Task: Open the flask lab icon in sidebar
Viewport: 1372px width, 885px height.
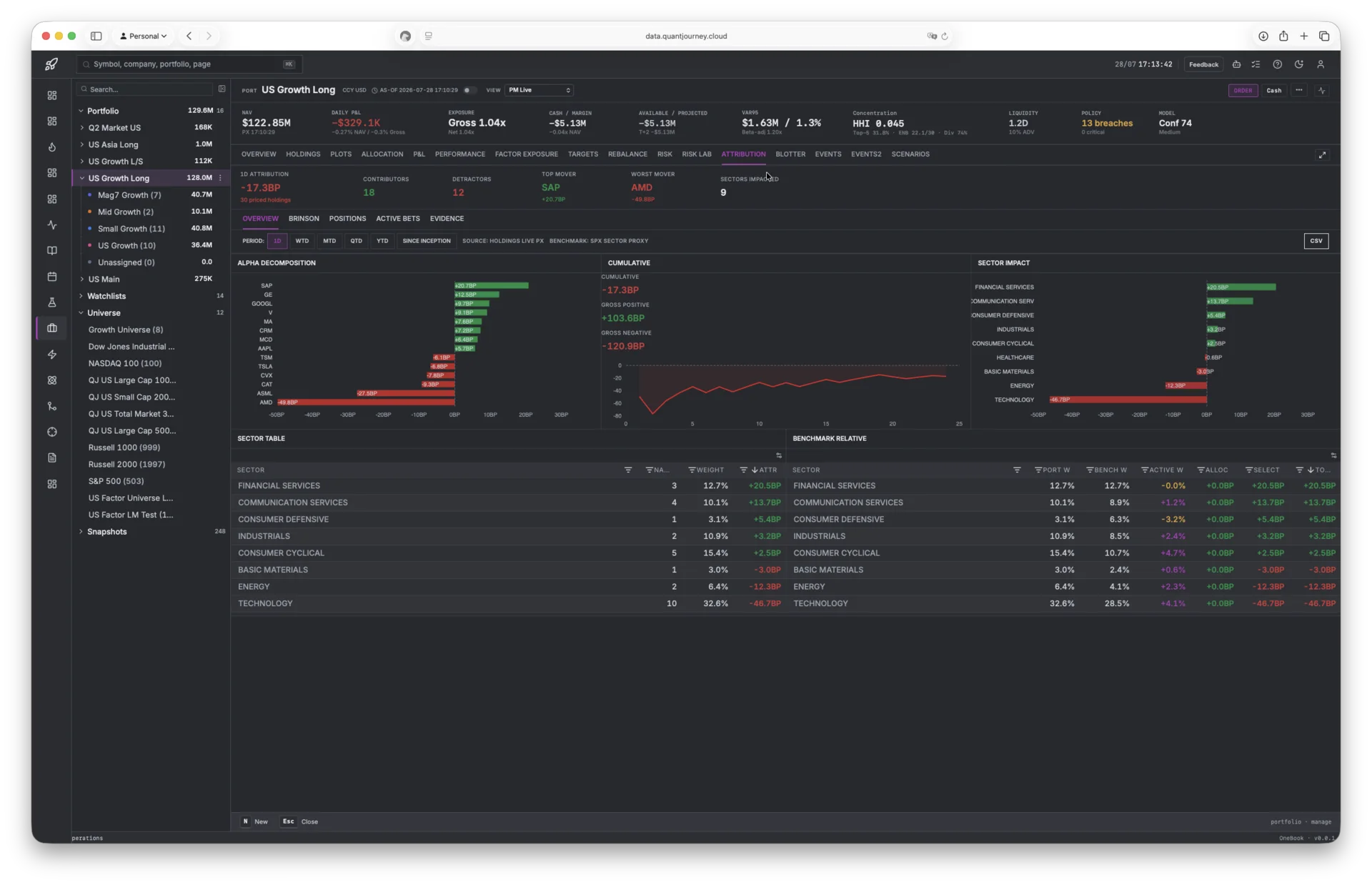Action: click(52, 302)
